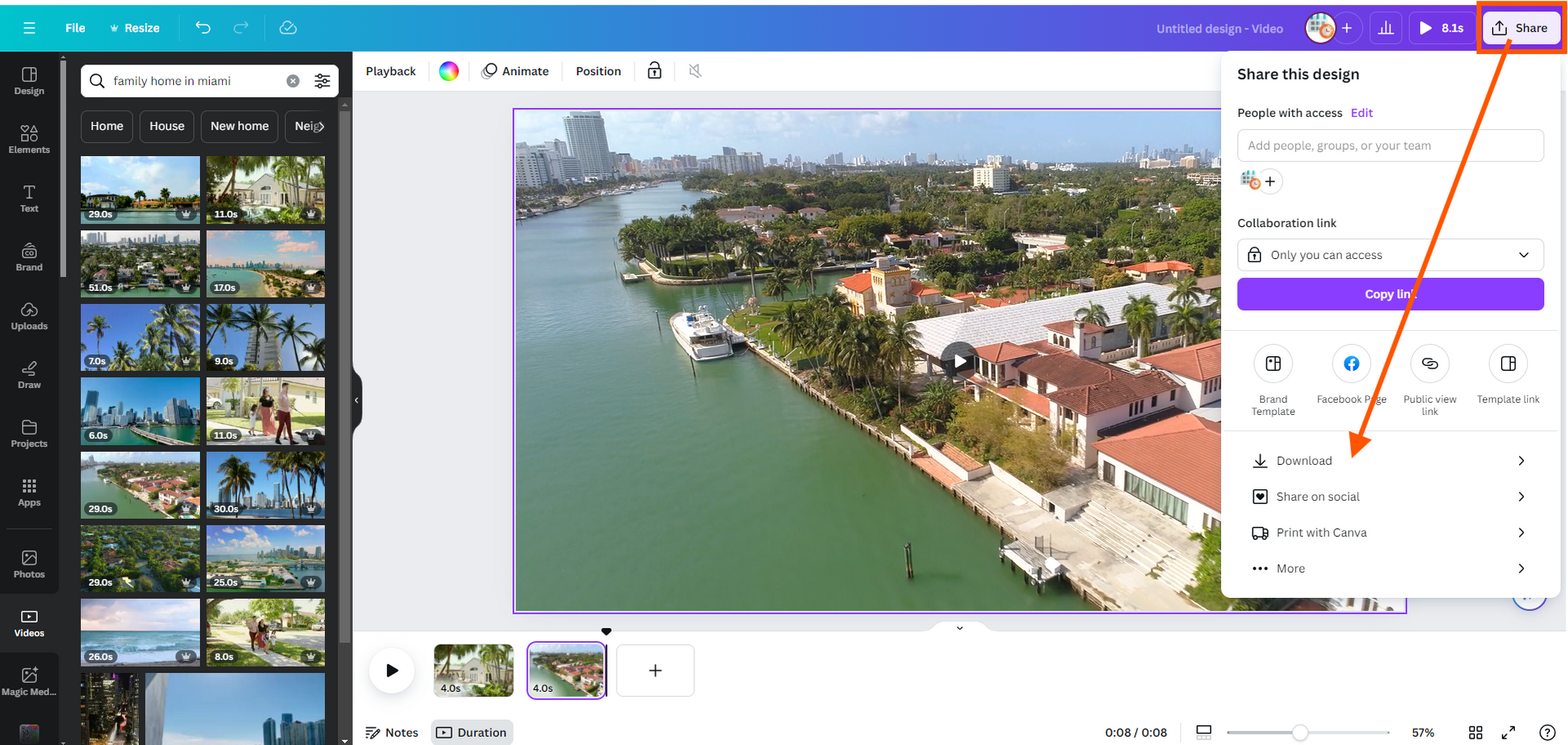Open the Elements sidebar panel
Image resolution: width=1568 pixels, height=745 pixels.
[x=29, y=139]
